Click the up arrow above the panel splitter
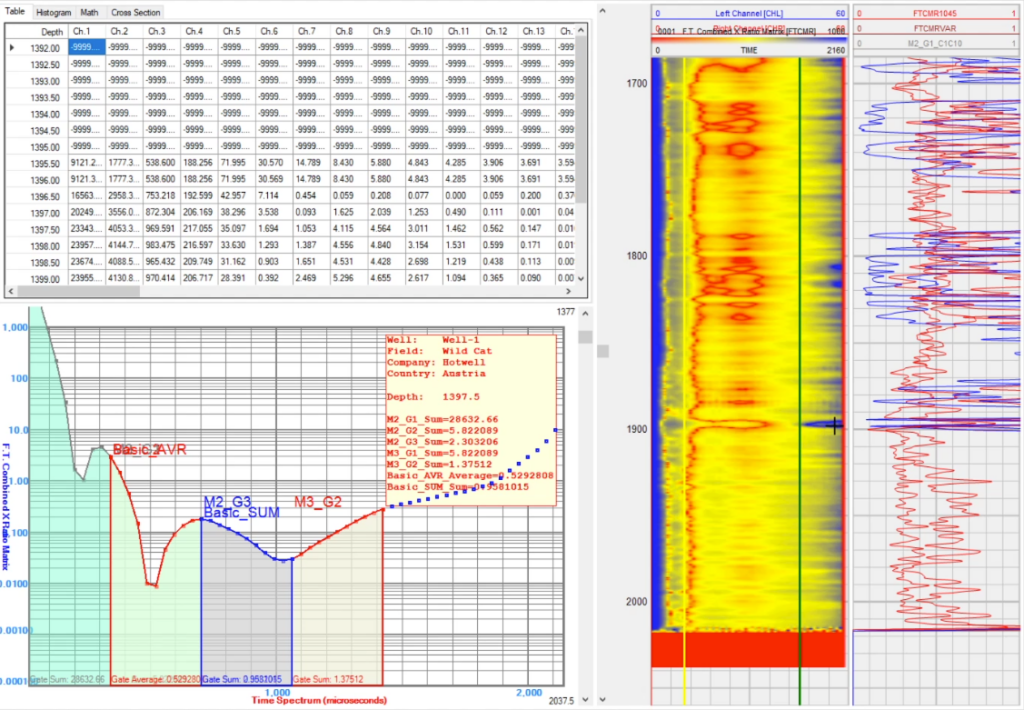1024x710 pixels. point(603,10)
